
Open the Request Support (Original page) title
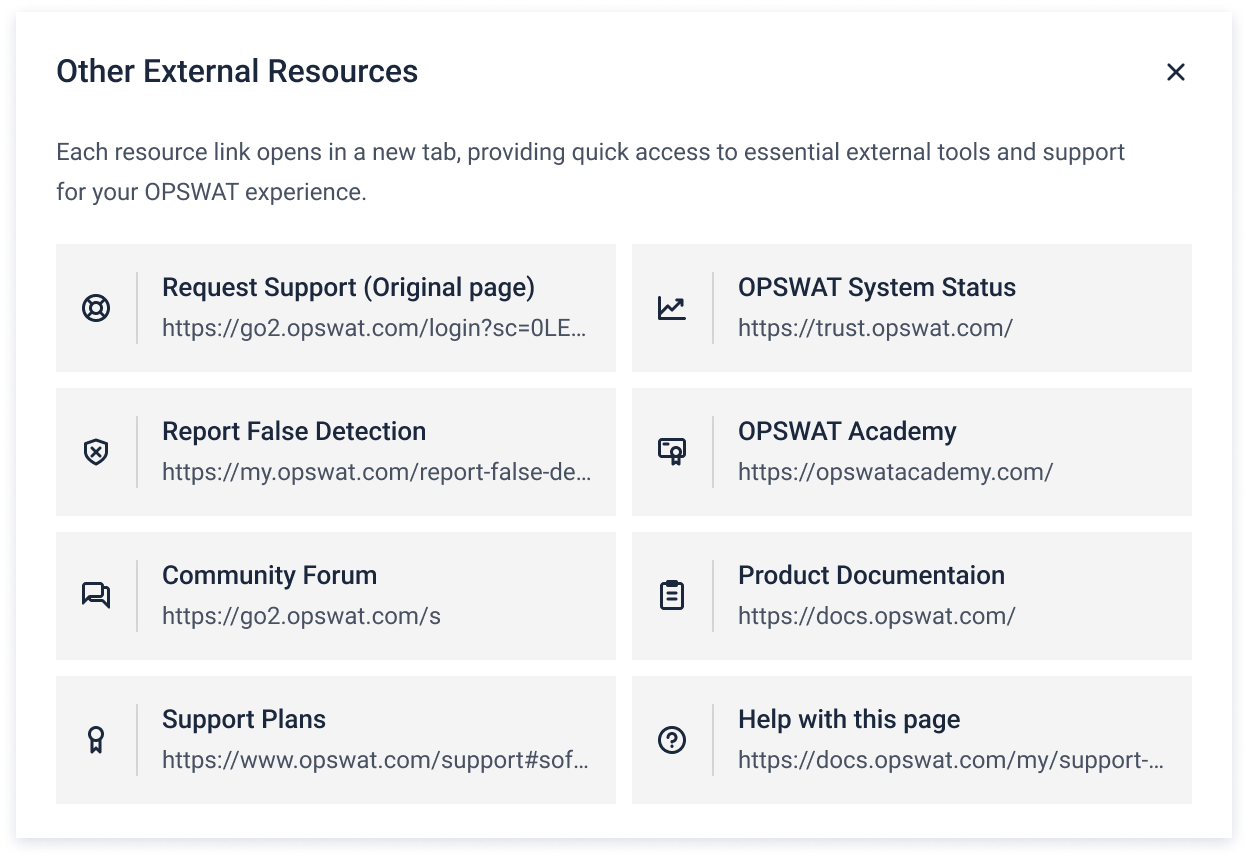point(348,288)
